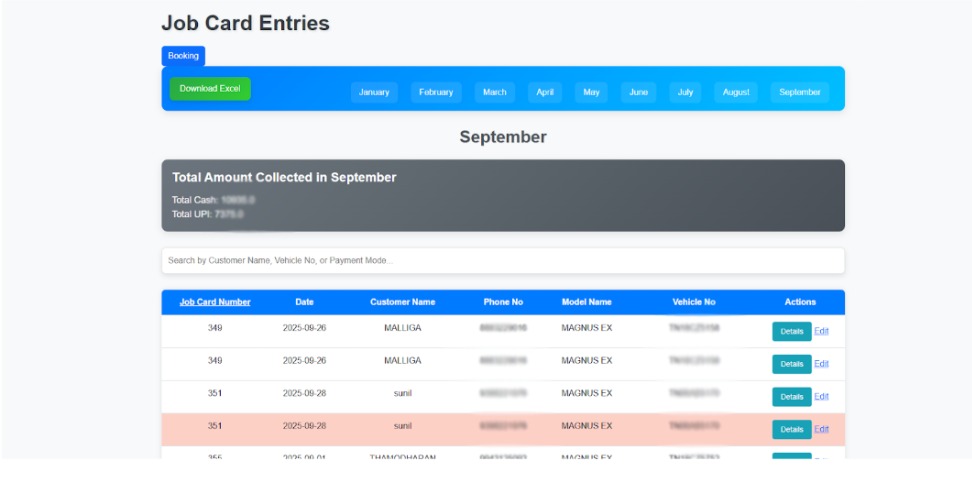This screenshot has width=972, height=490.
Task: Open Details for first MALLIGA row
Action: tap(791, 332)
